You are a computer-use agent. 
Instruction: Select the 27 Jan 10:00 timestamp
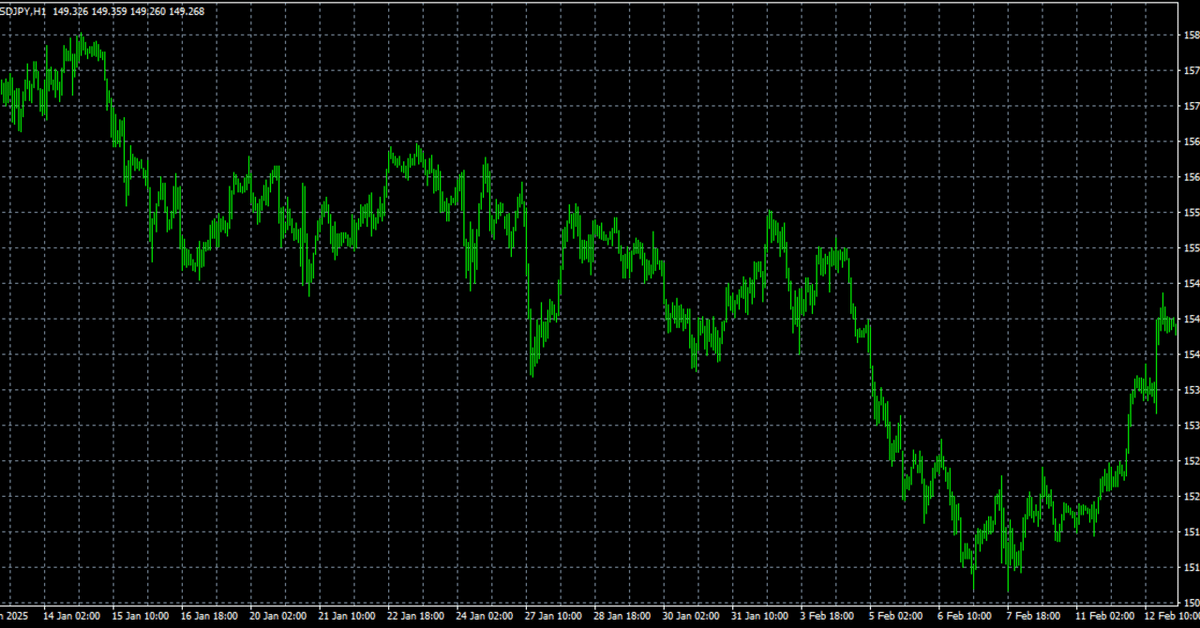coord(555,617)
